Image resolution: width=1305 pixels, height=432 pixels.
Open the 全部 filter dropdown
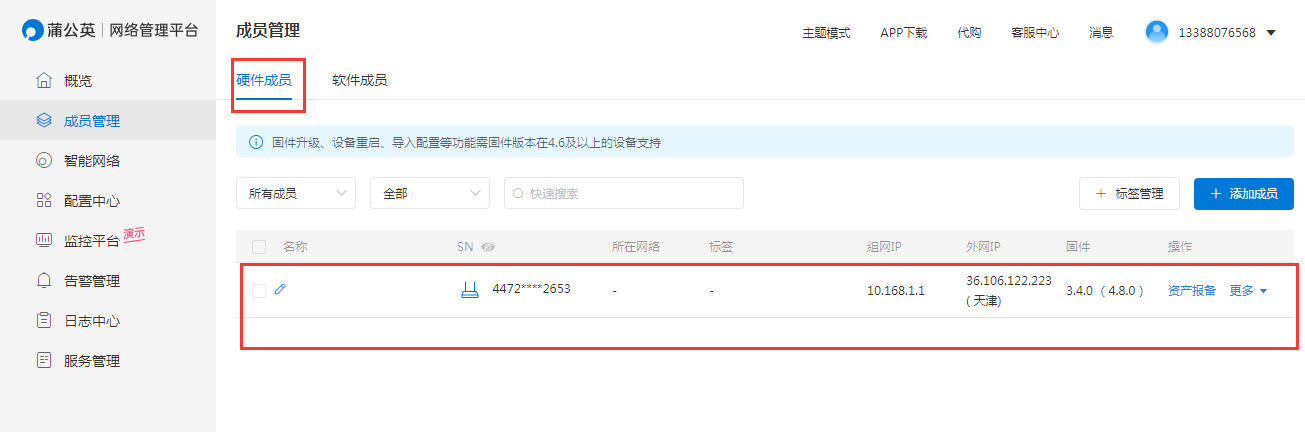[x=430, y=193]
